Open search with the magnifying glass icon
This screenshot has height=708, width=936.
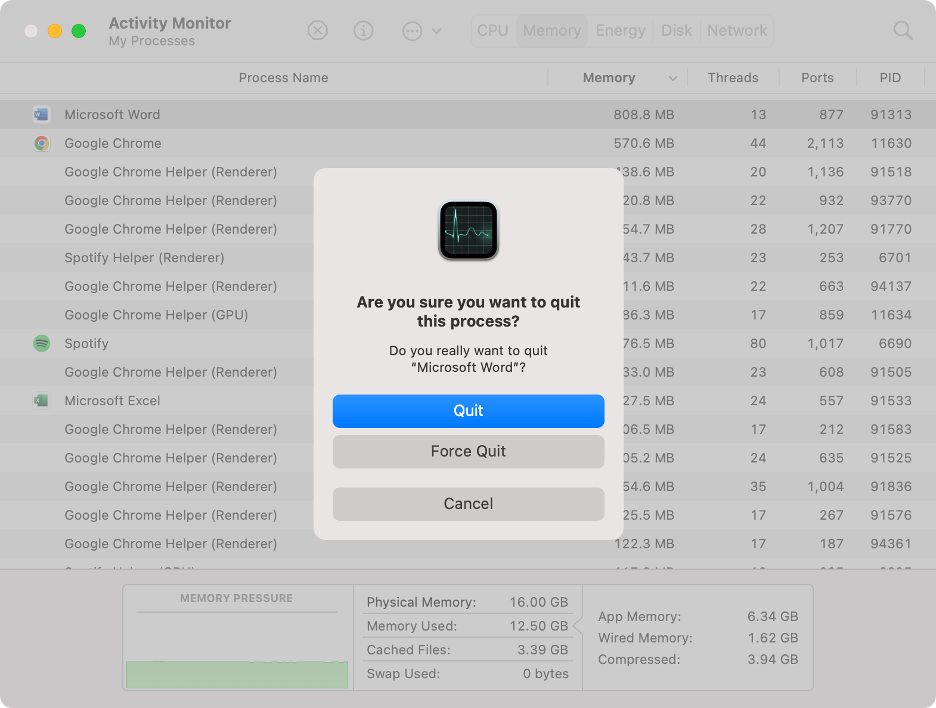[901, 30]
